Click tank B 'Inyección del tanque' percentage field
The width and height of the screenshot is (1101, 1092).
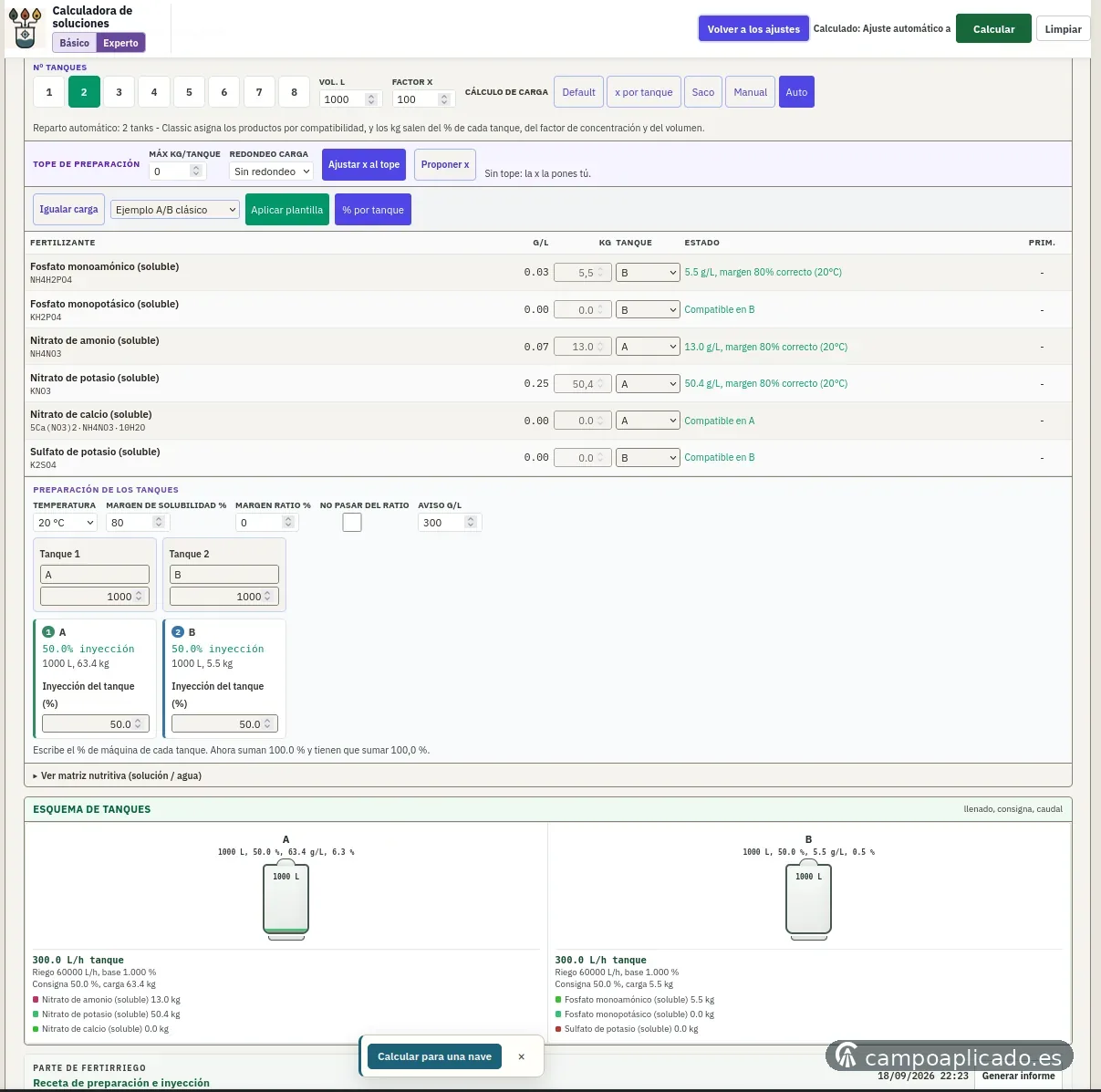pyautogui.click(x=224, y=724)
